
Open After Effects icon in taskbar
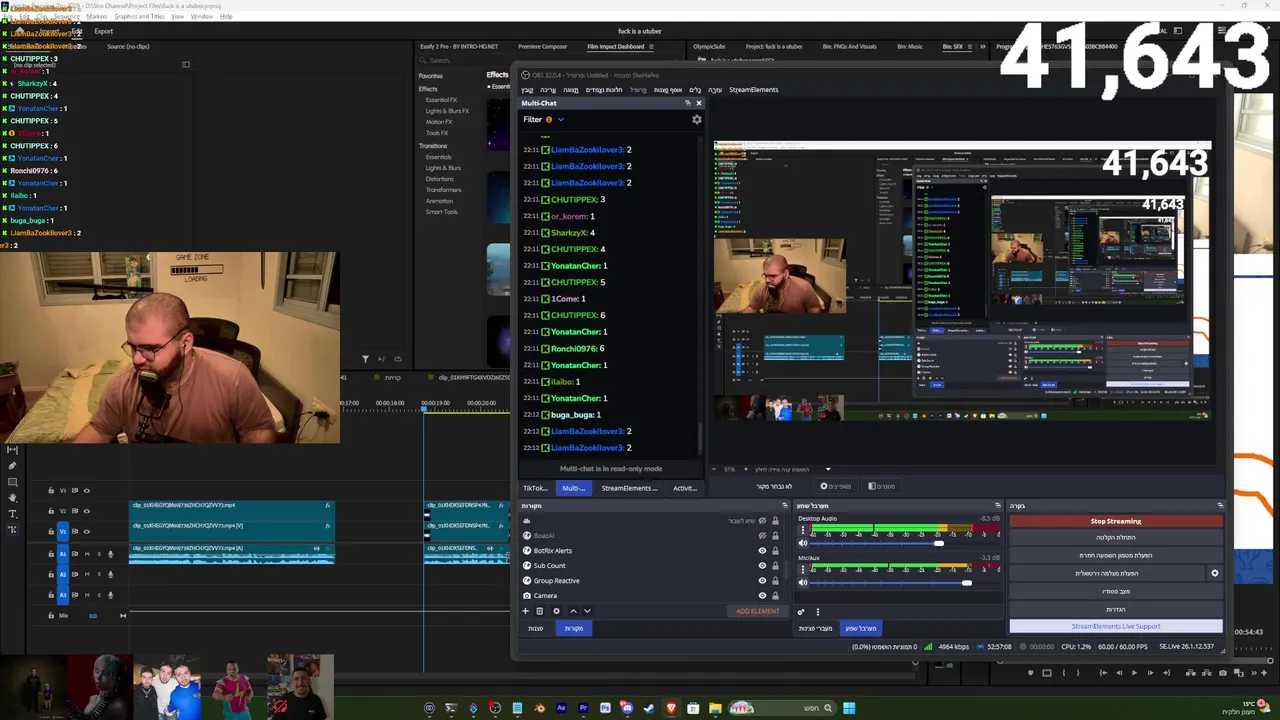(561, 708)
